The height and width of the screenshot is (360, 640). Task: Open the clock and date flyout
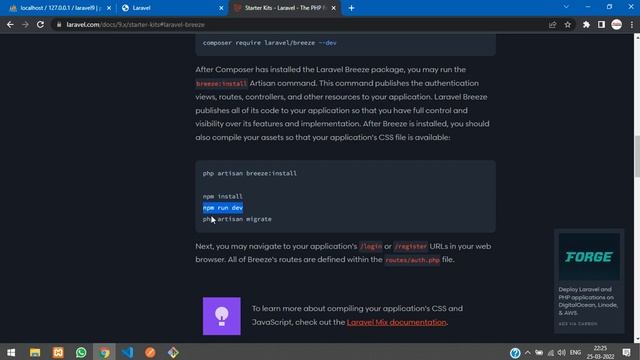click(600, 352)
